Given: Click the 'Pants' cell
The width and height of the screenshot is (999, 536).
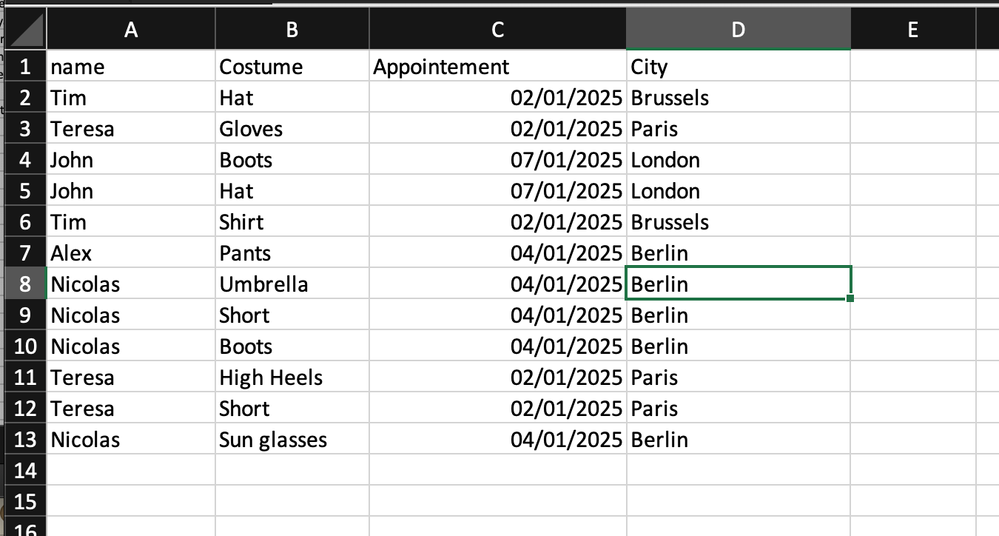Looking at the screenshot, I should tap(292, 253).
